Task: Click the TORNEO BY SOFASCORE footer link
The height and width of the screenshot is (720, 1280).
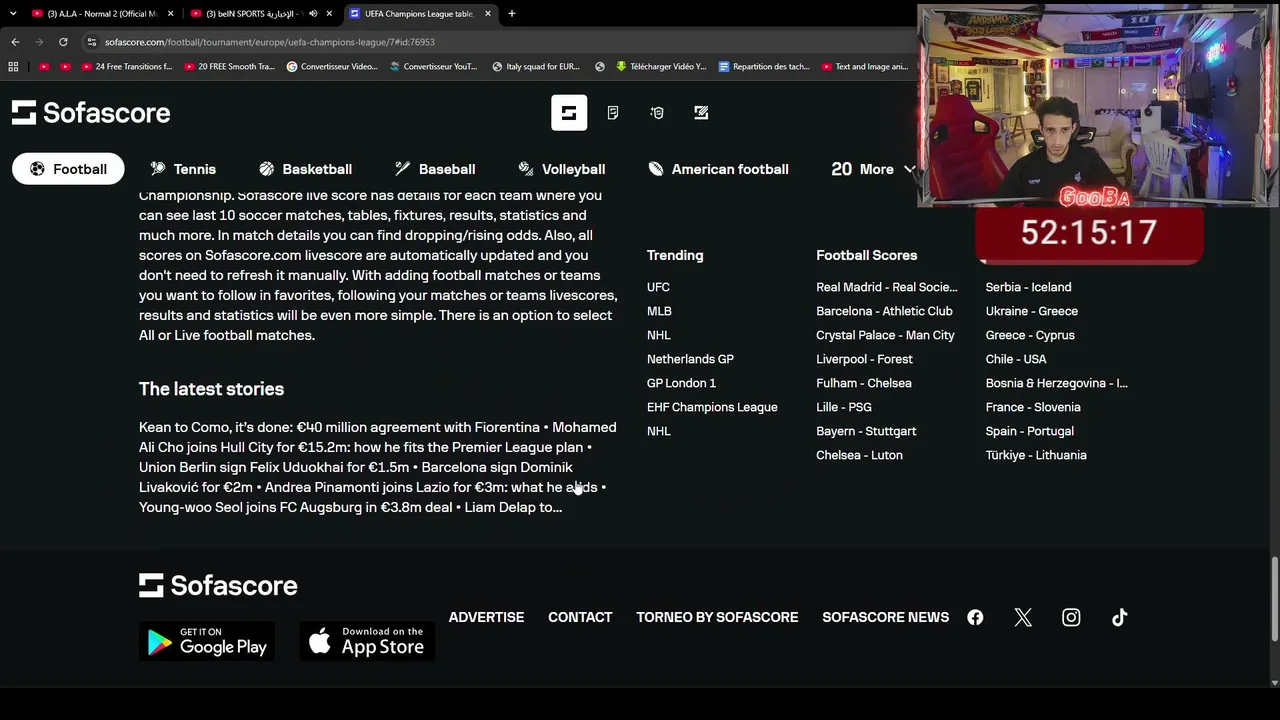Action: (x=717, y=617)
